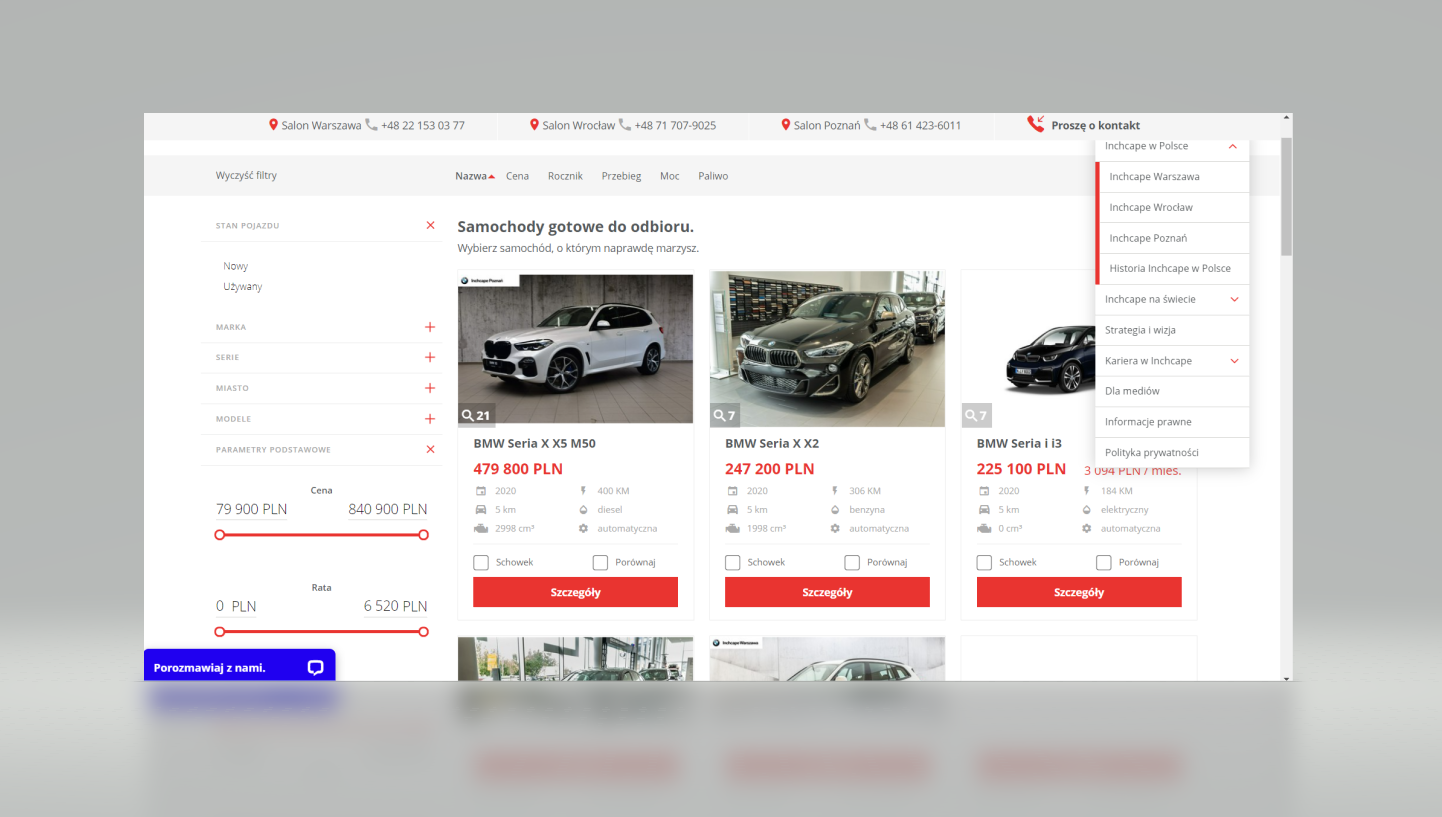Click the red callback phone icon next to Proszę o kontakt
Image resolution: width=1442 pixels, height=817 pixels.
(x=1036, y=124)
